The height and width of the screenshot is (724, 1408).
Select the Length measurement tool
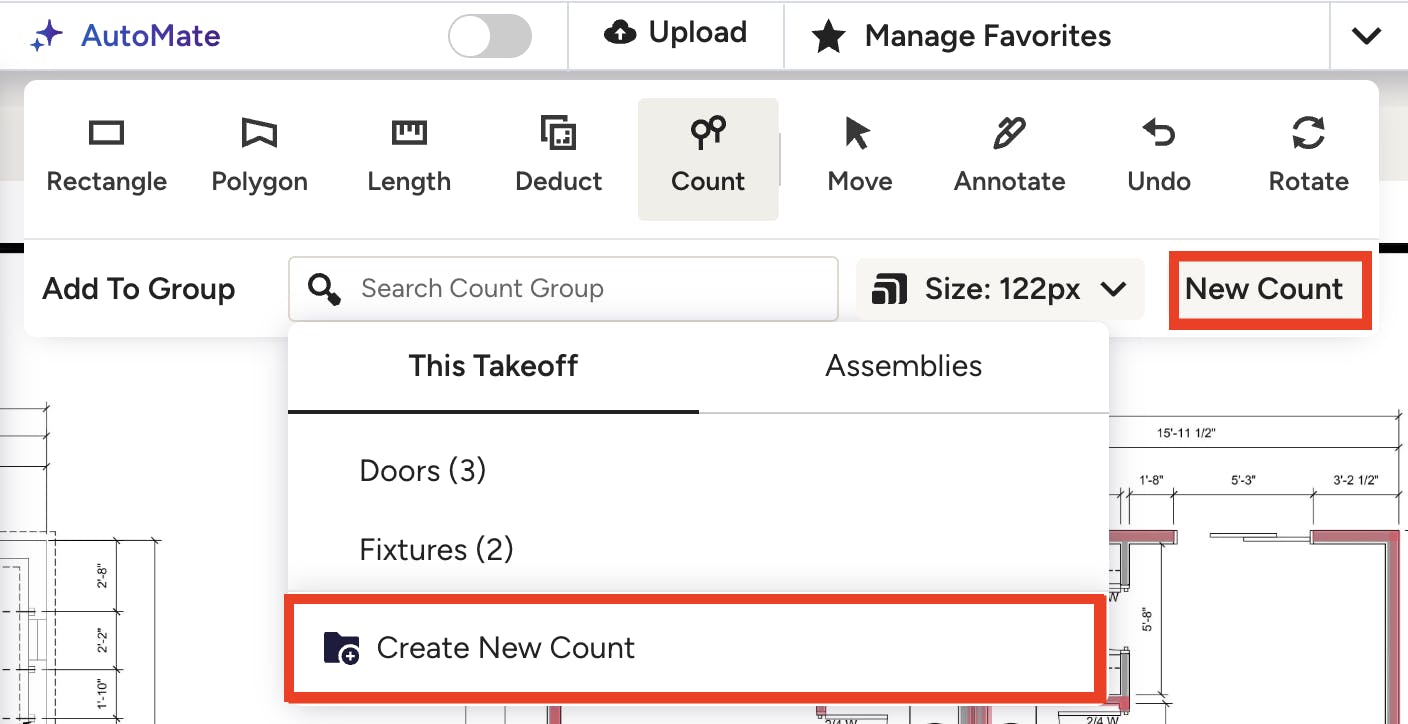click(x=409, y=158)
